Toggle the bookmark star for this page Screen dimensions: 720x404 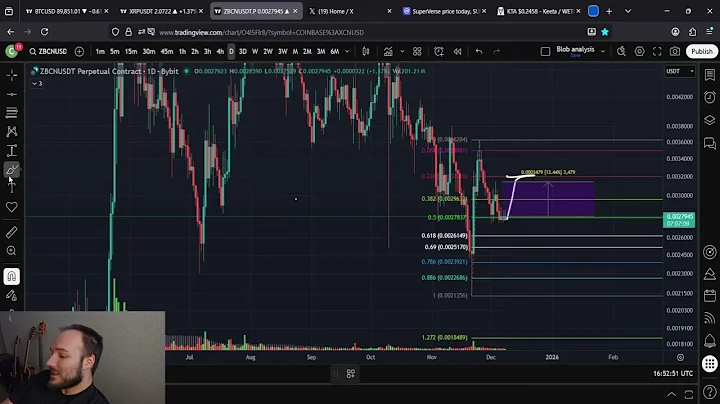(x=605, y=32)
